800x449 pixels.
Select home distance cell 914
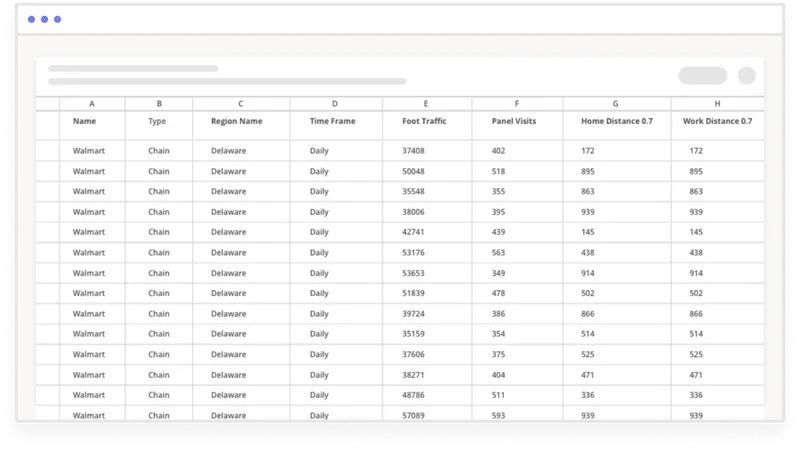tap(616, 273)
